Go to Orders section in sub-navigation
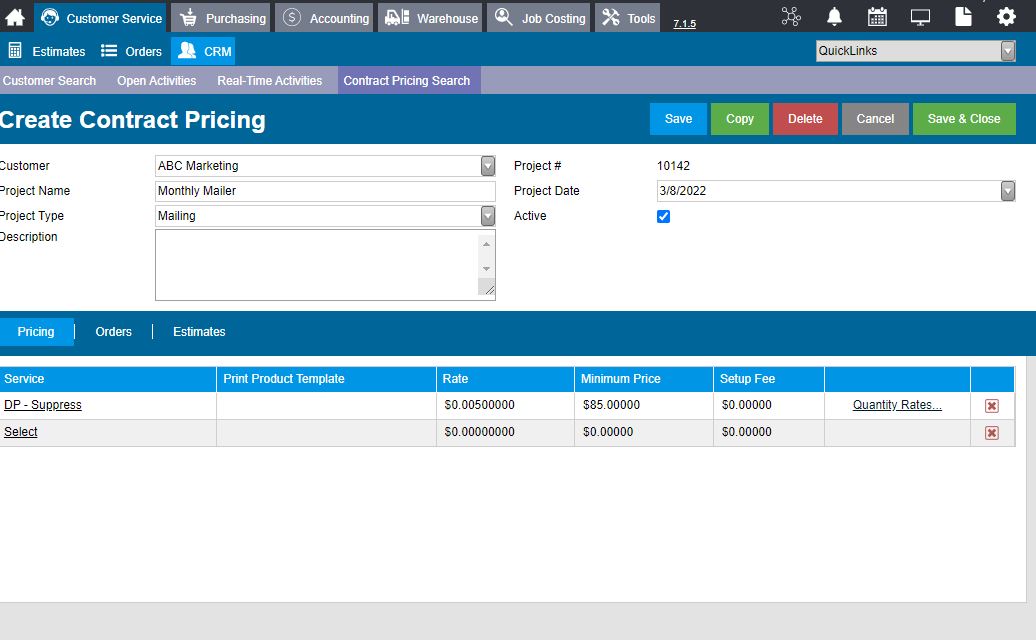 pos(131,51)
